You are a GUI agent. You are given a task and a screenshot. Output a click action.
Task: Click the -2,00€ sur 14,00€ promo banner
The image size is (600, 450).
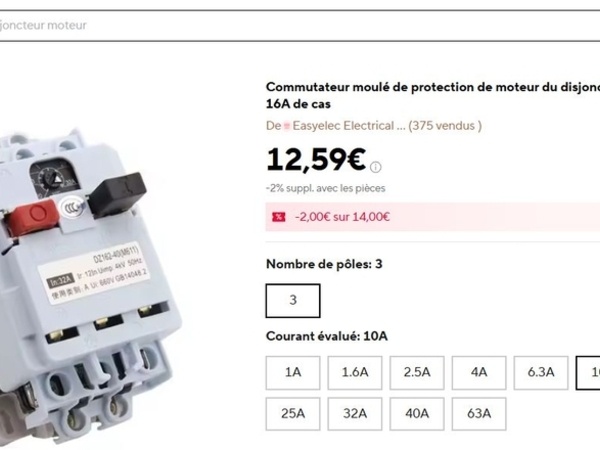click(342, 216)
